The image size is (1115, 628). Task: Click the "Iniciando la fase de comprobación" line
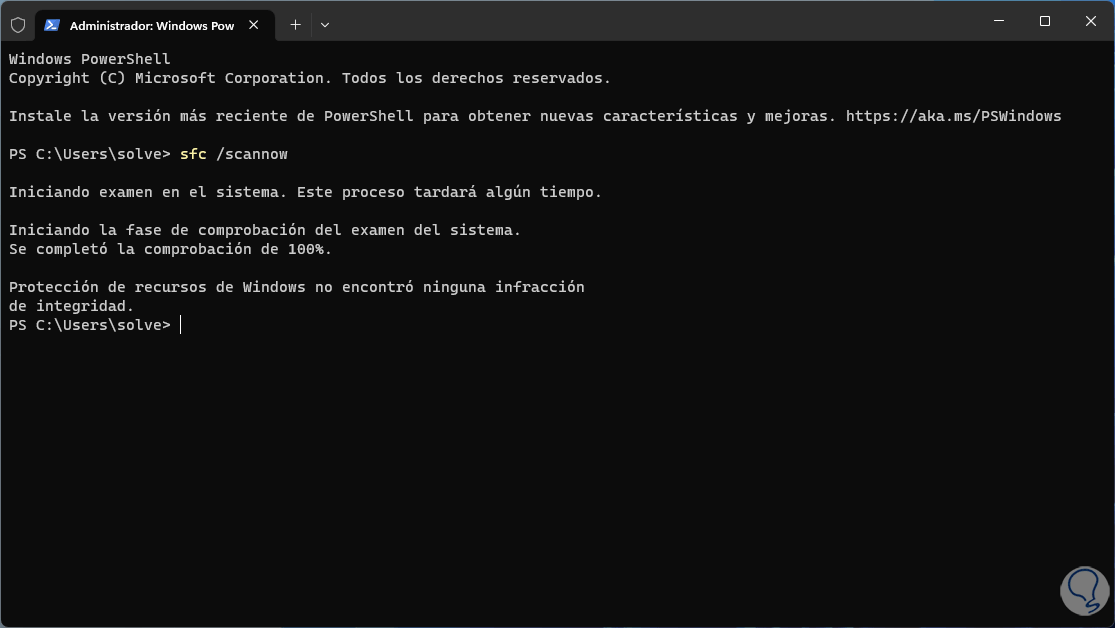264,230
